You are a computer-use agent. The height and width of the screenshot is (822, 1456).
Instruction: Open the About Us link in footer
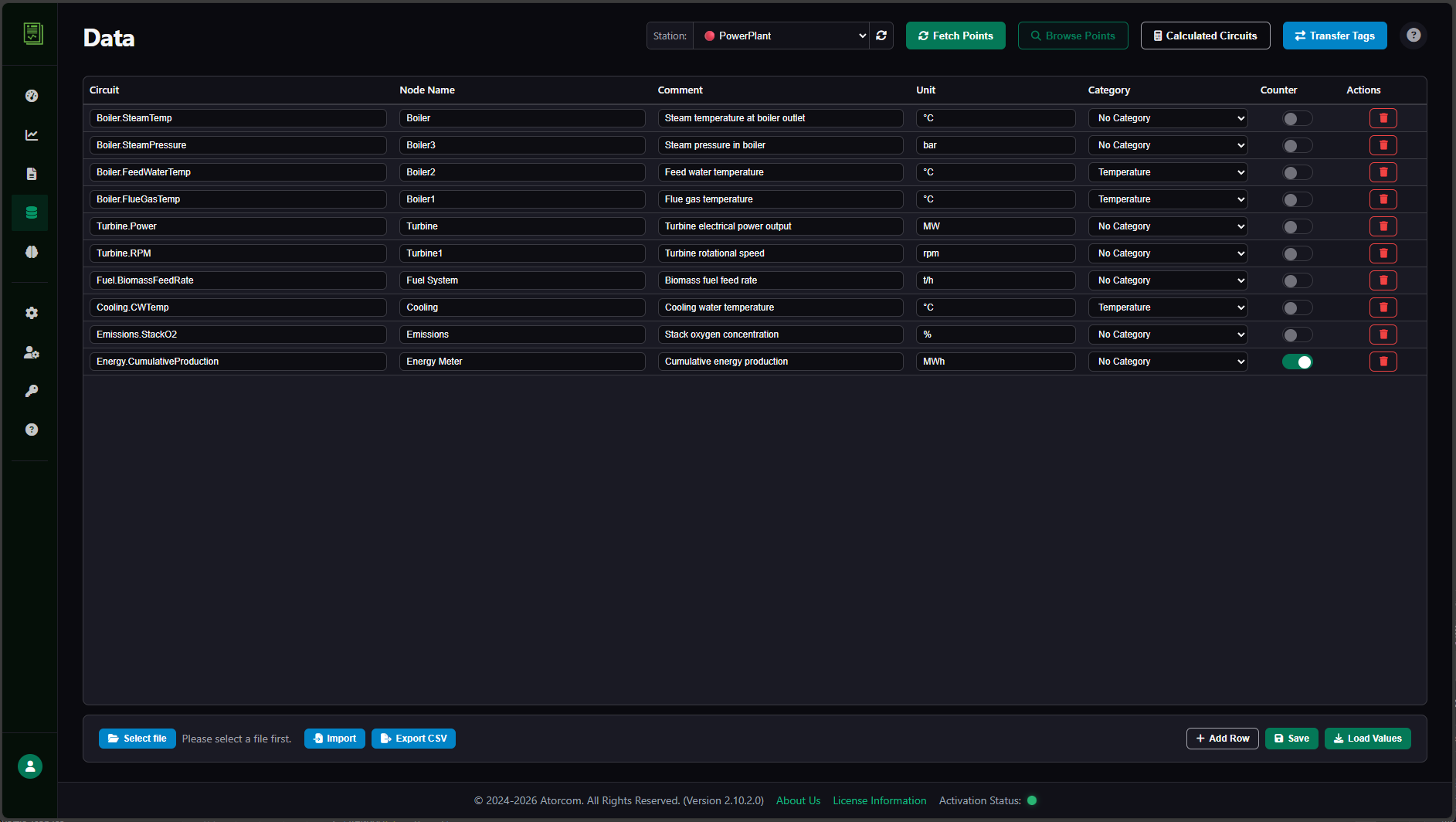pyautogui.click(x=798, y=800)
